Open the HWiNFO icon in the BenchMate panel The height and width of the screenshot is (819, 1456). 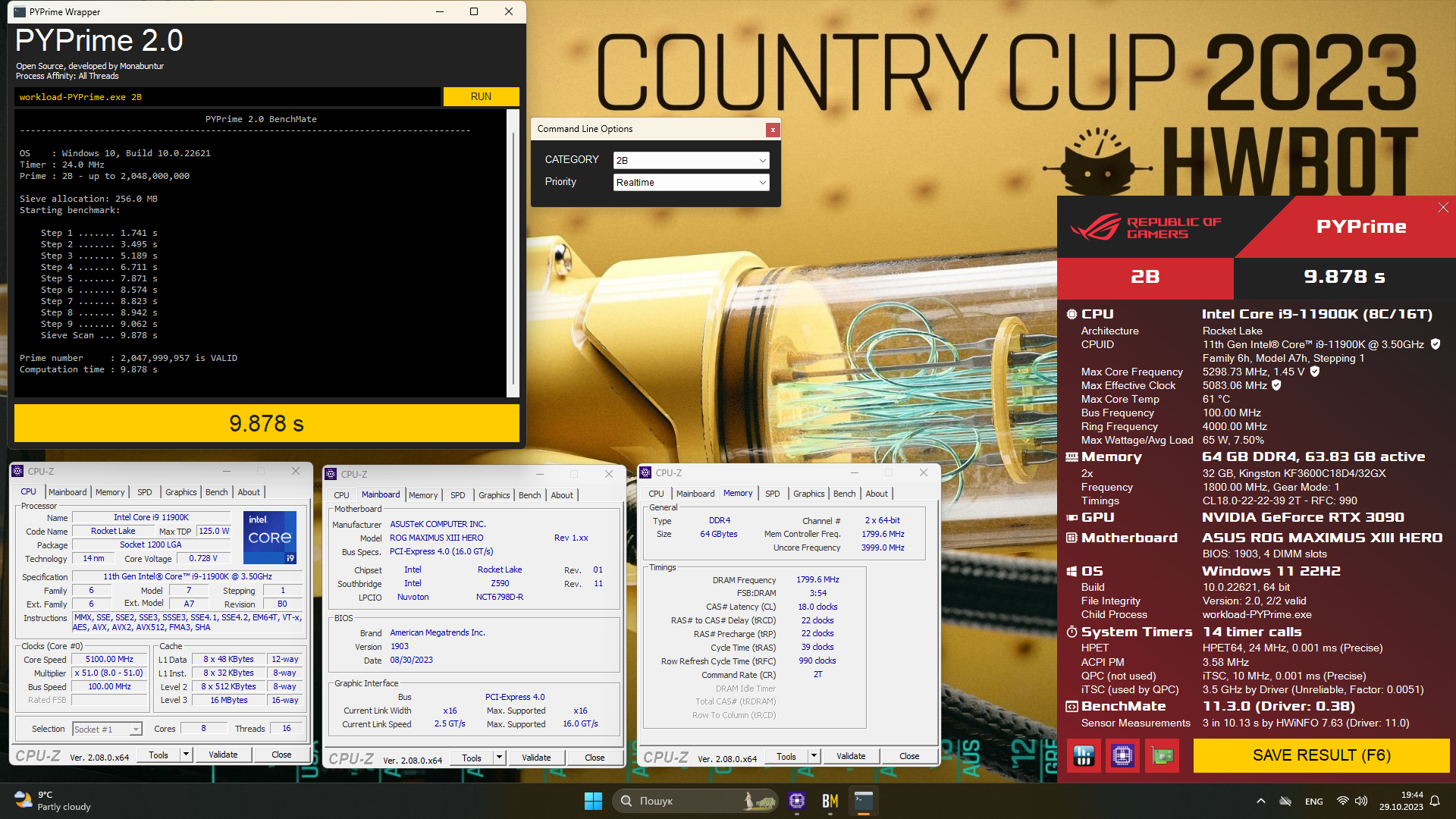[1084, 755]
